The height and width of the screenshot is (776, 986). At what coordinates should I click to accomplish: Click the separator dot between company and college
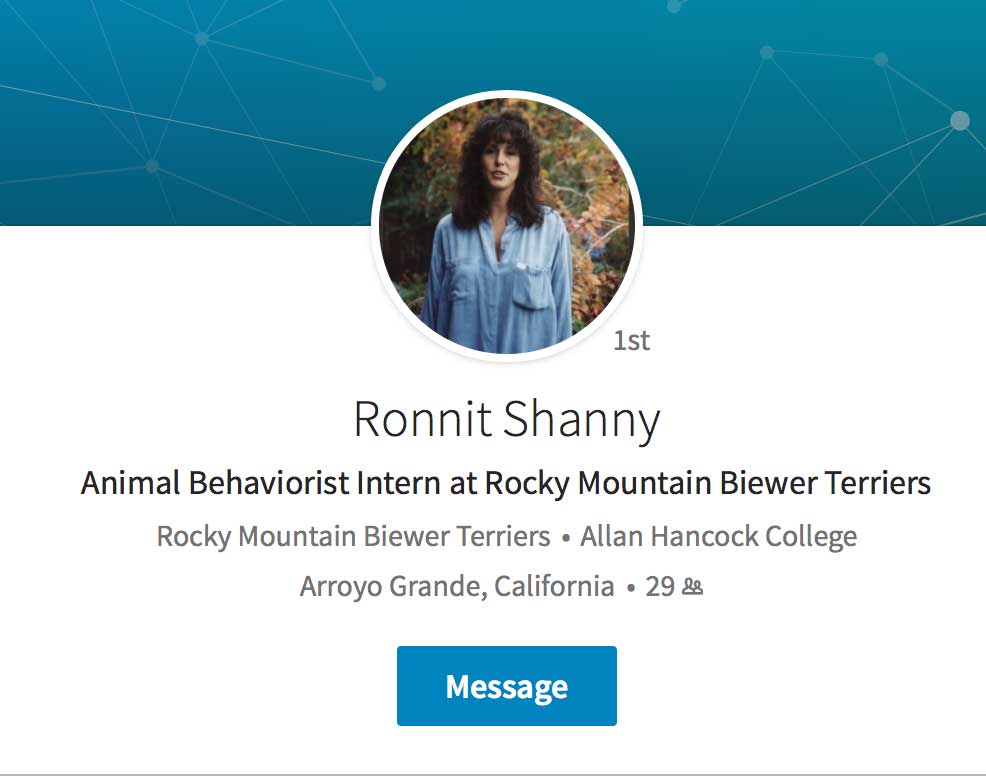point(565,537)
